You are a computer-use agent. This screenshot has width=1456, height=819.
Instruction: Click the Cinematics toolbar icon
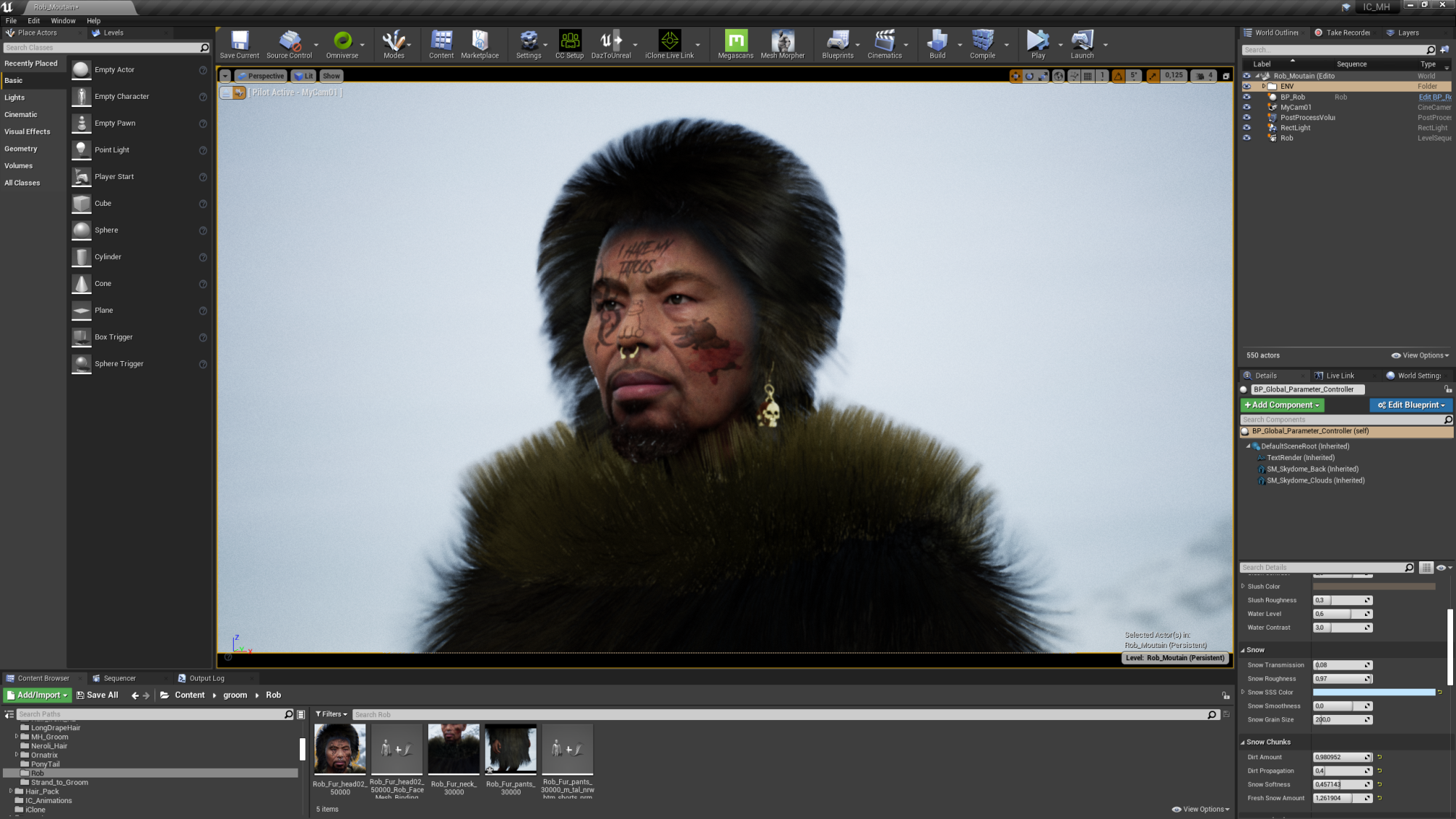coord(885,44)
